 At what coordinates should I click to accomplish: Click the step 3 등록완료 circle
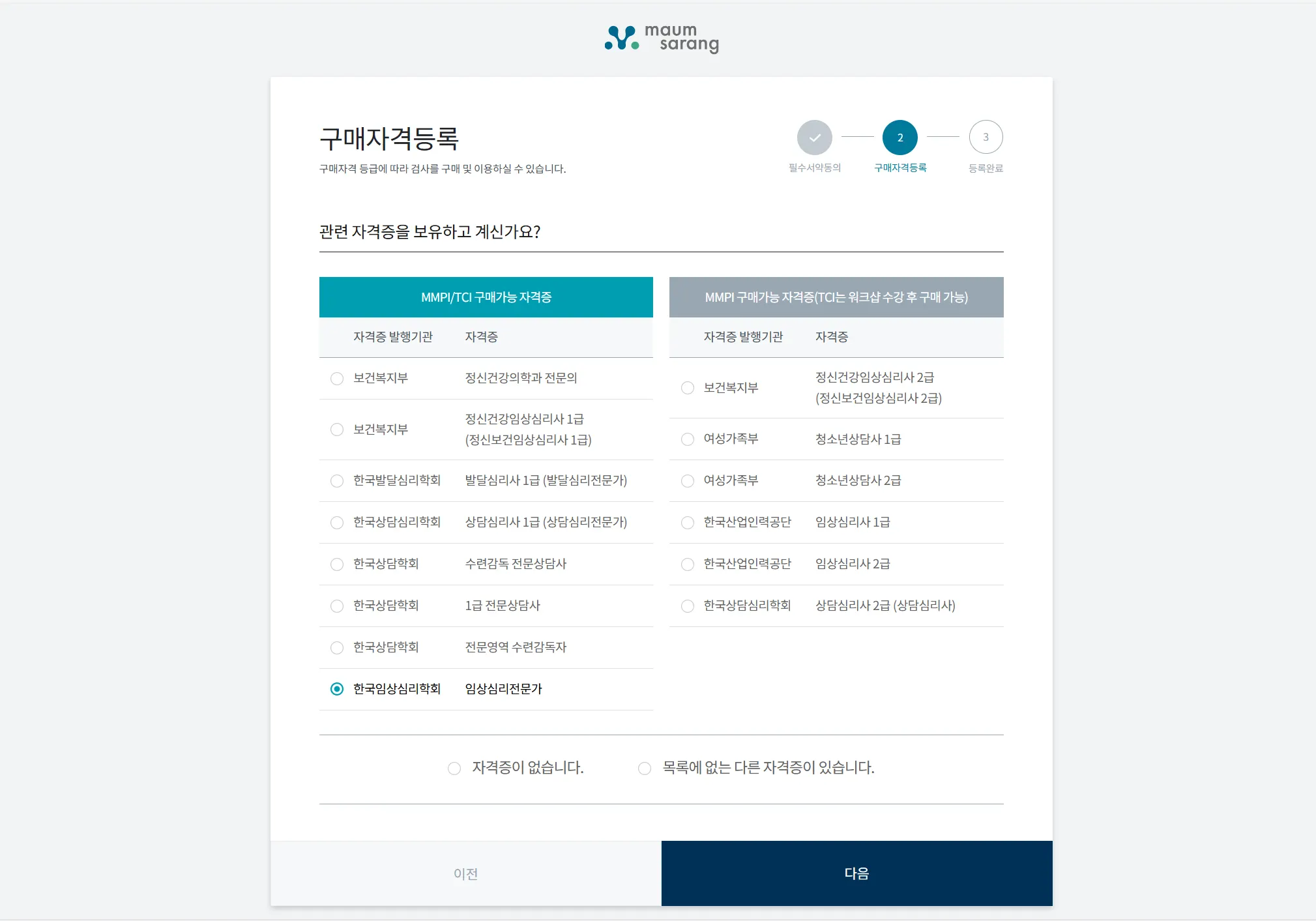pyautogui.click(x=986, y=138)
